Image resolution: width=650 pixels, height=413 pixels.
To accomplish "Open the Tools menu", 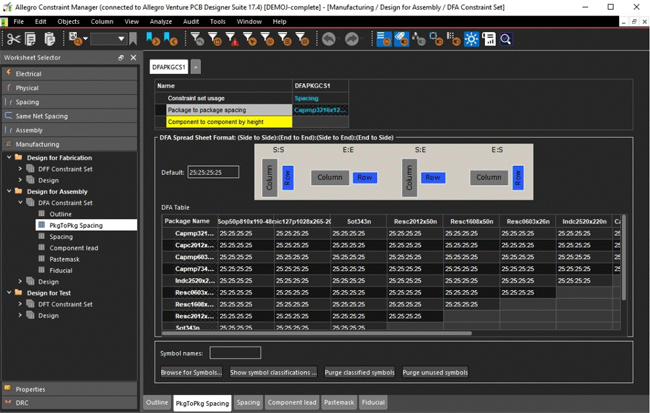I will pyautogui.click(x=218, y=22).
